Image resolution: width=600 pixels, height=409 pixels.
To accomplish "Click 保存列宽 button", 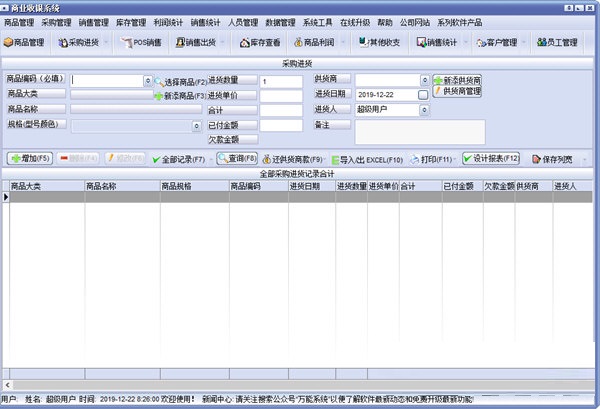I will (x=553, y=160).
